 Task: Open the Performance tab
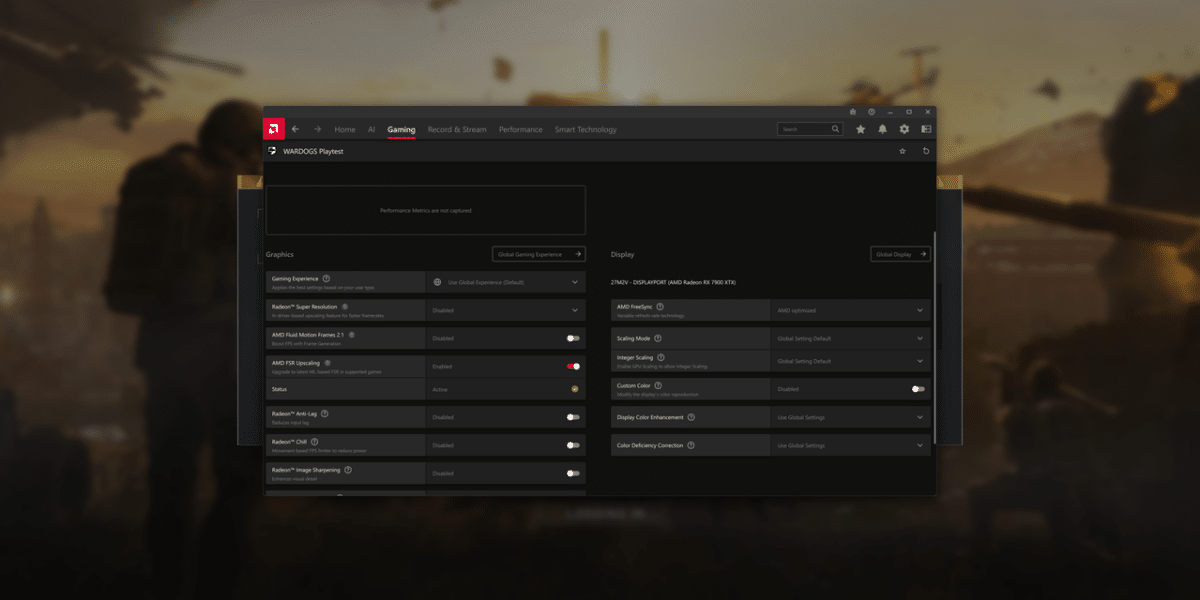521,129
